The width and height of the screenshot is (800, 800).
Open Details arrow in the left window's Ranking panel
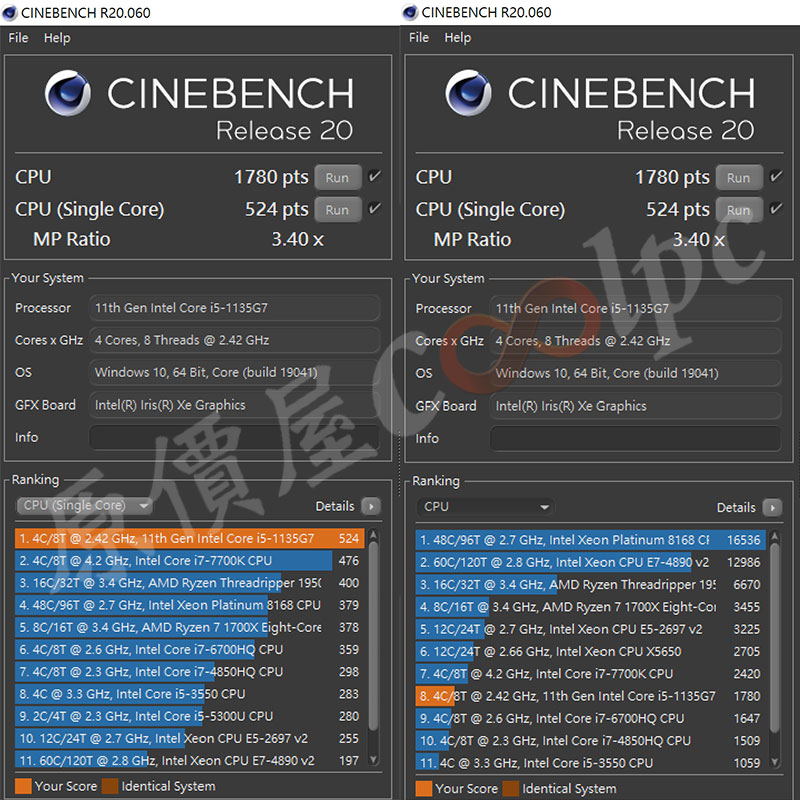(371, 507)
